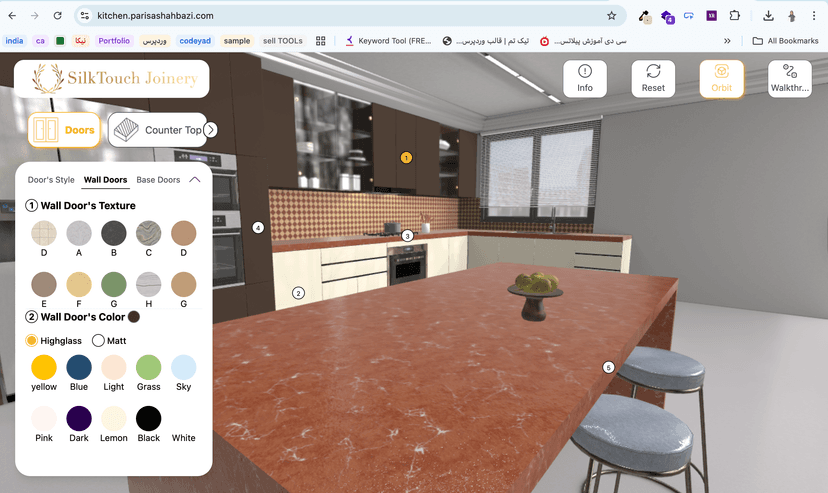Switch to Orbit camera mode

click(721, 79)
